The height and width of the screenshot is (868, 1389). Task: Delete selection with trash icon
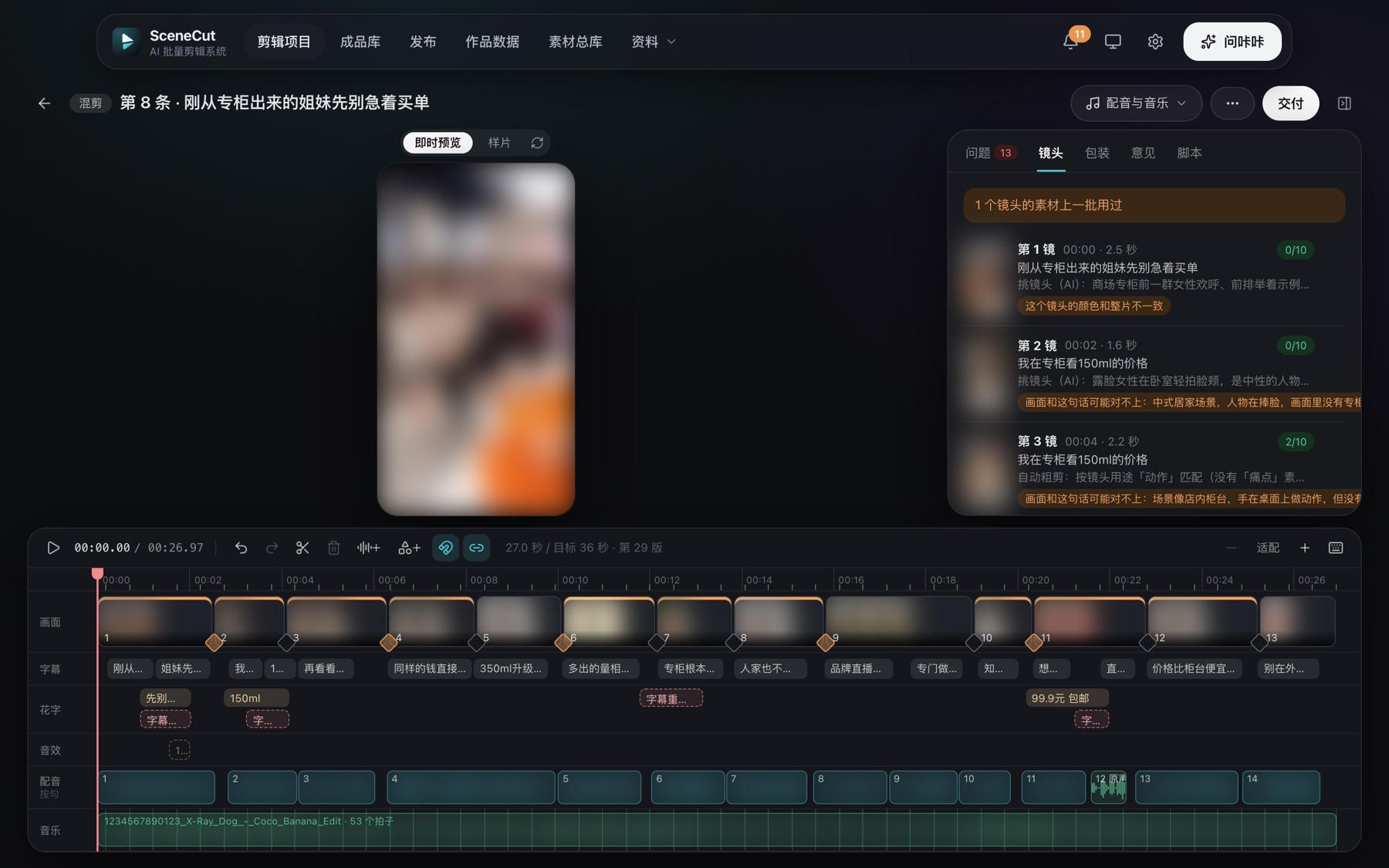(x=333, y=548)
